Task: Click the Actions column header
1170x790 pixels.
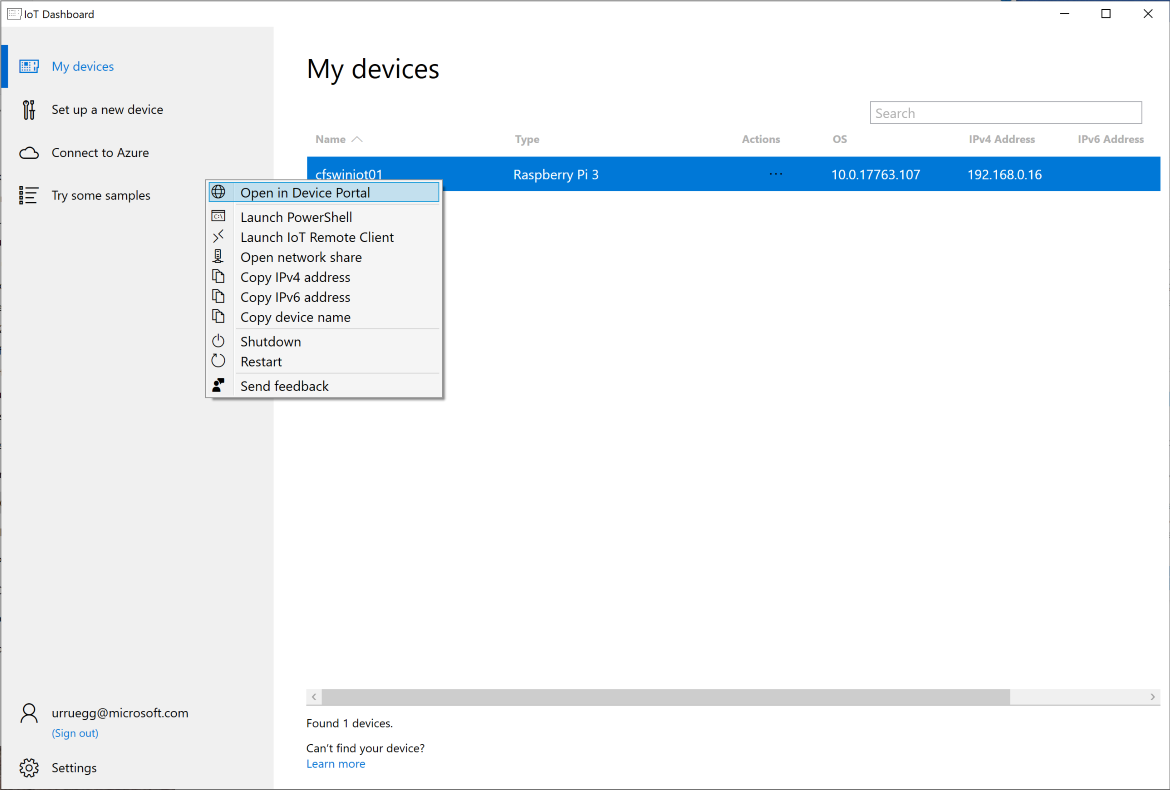Action: click(x=760, y=139)
